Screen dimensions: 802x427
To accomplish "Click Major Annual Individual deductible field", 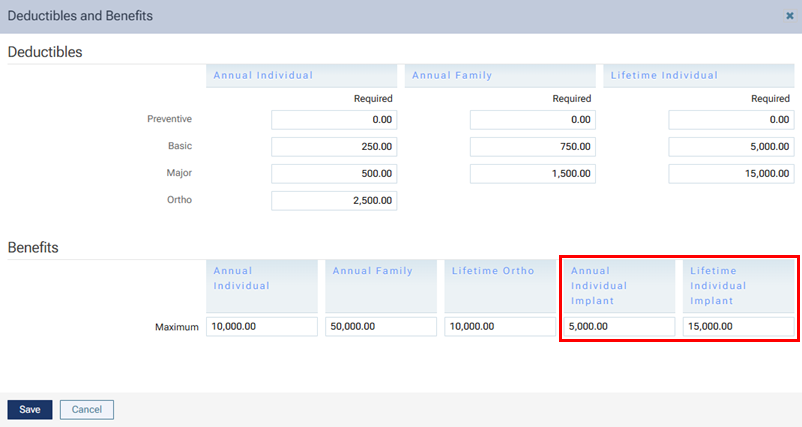I will [x=334, y=174].
